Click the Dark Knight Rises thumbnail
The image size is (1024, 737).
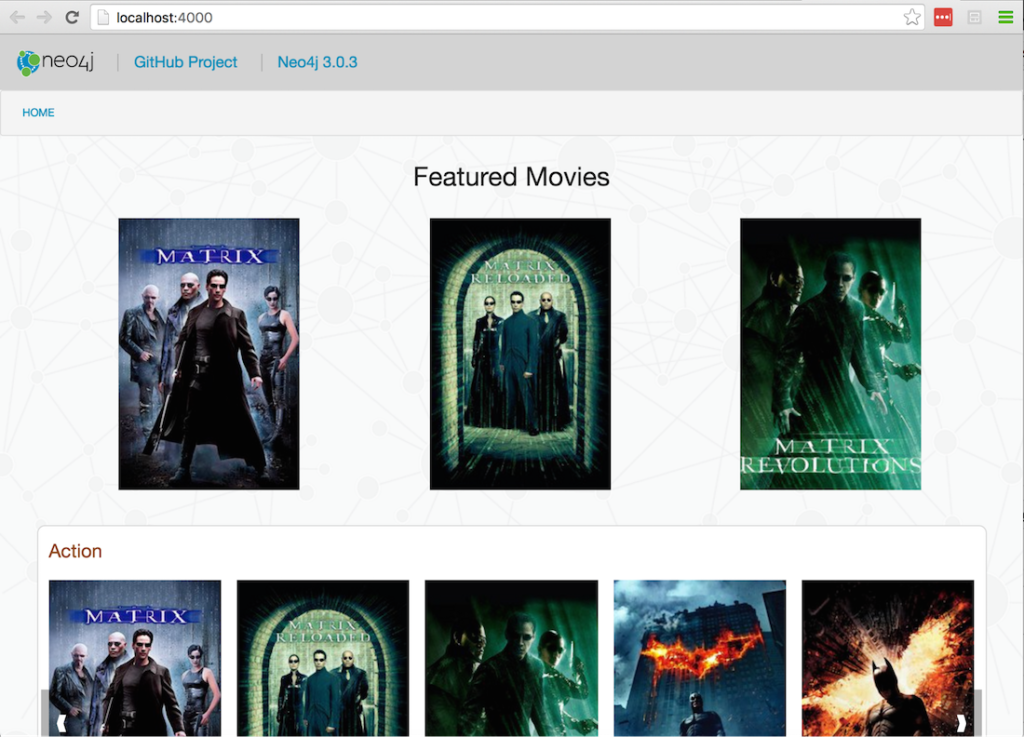coord(887,658)
